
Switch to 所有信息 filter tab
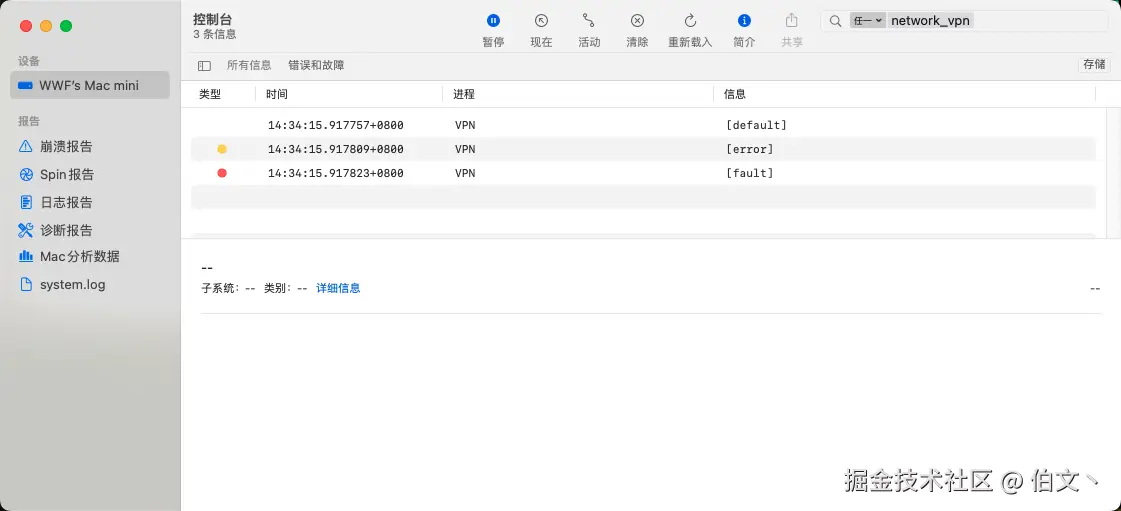[249, 65]
